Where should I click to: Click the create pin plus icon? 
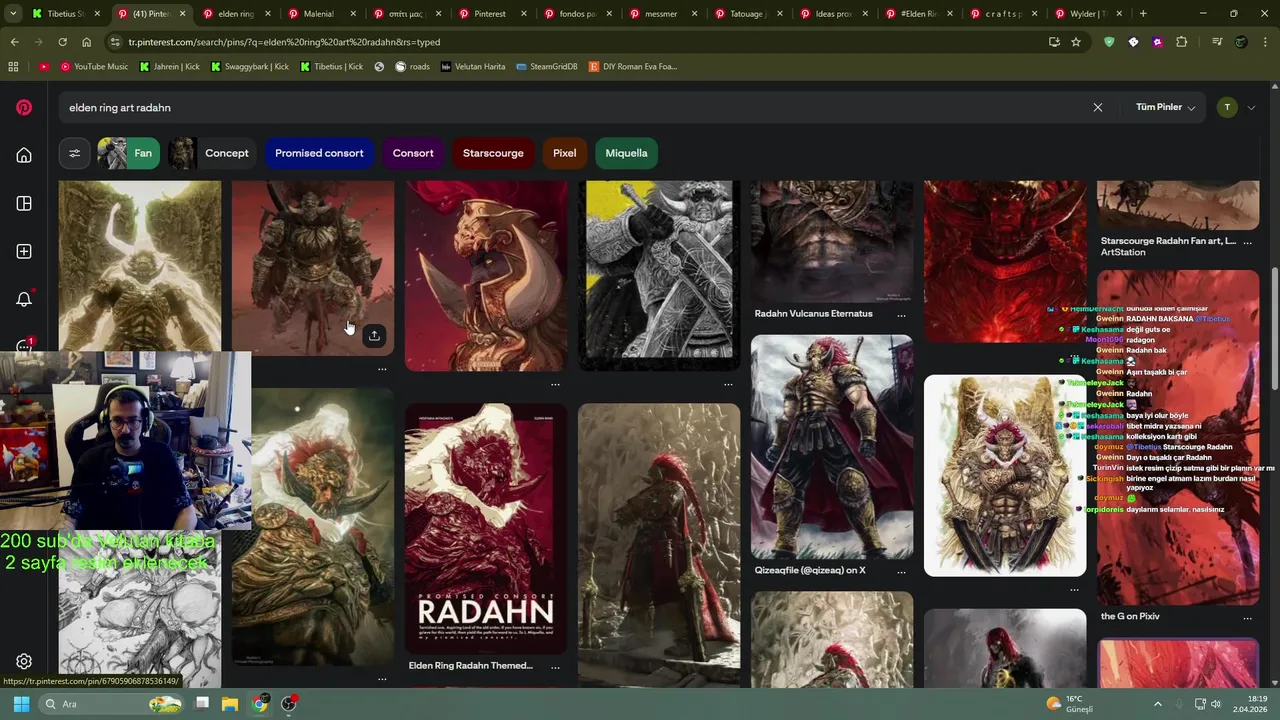24,251
